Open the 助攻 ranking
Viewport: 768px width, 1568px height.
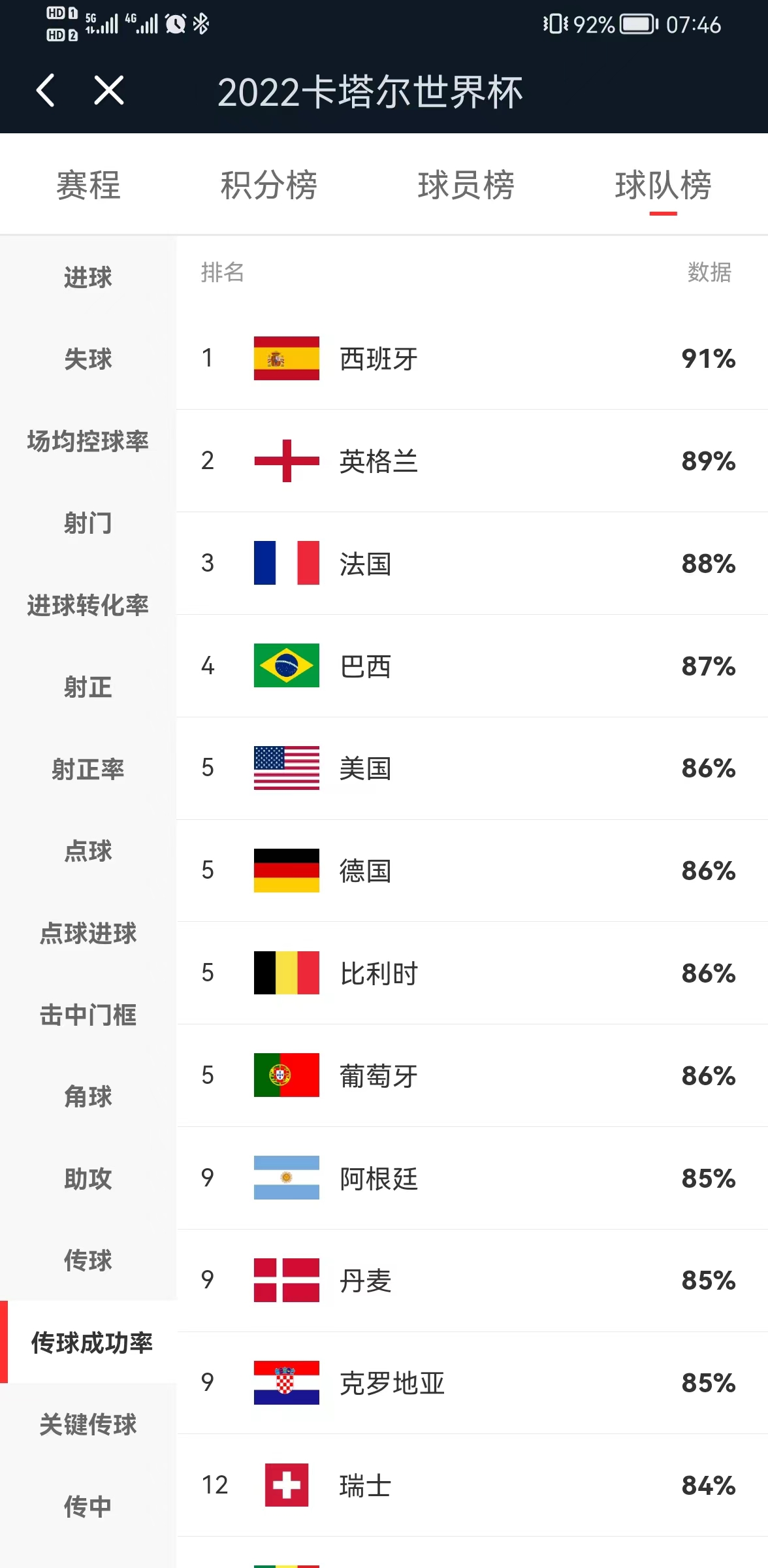click(88, 1180)
